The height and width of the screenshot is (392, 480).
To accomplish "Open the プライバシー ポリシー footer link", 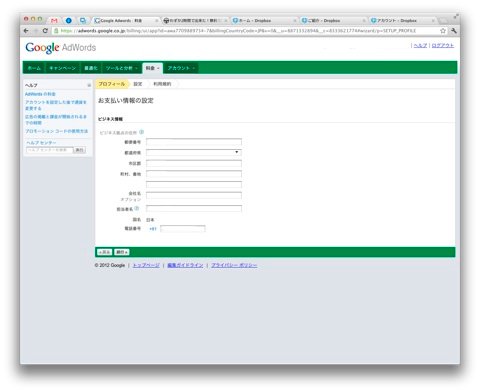I will click(234, 265).
